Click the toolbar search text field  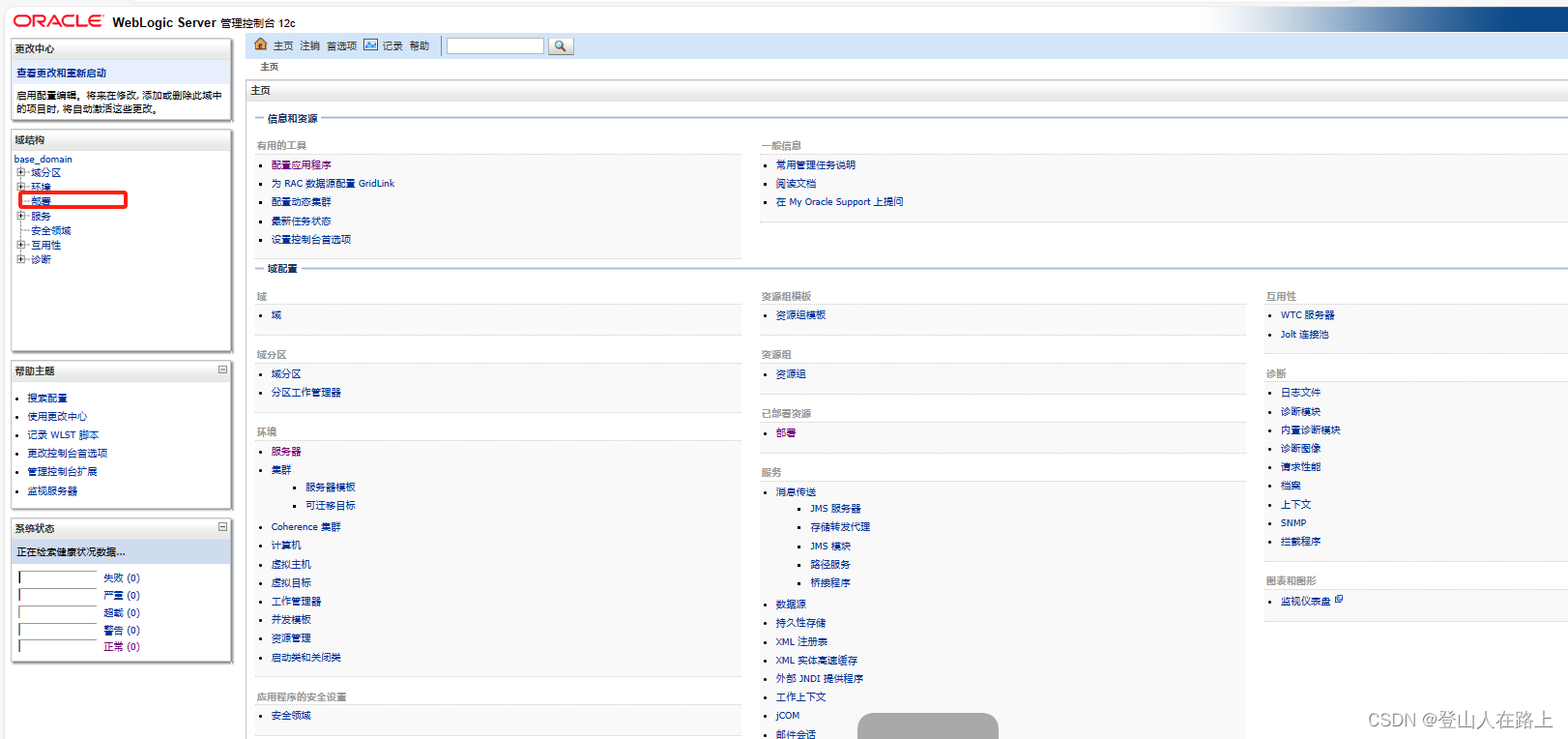495,45
